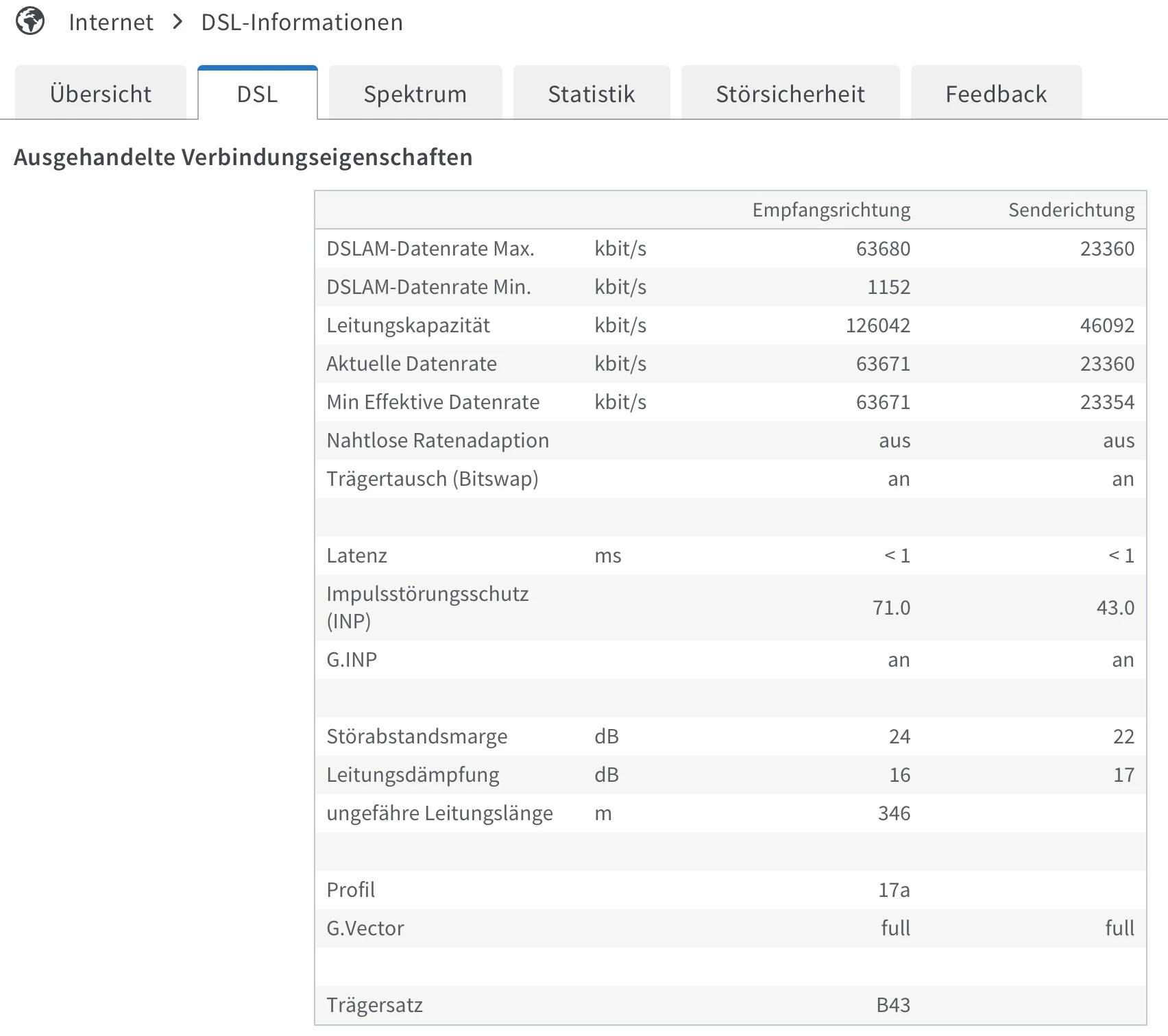Click the Profil value 17a
This screenshot has height=1036, width=1168.
point(894,890)
